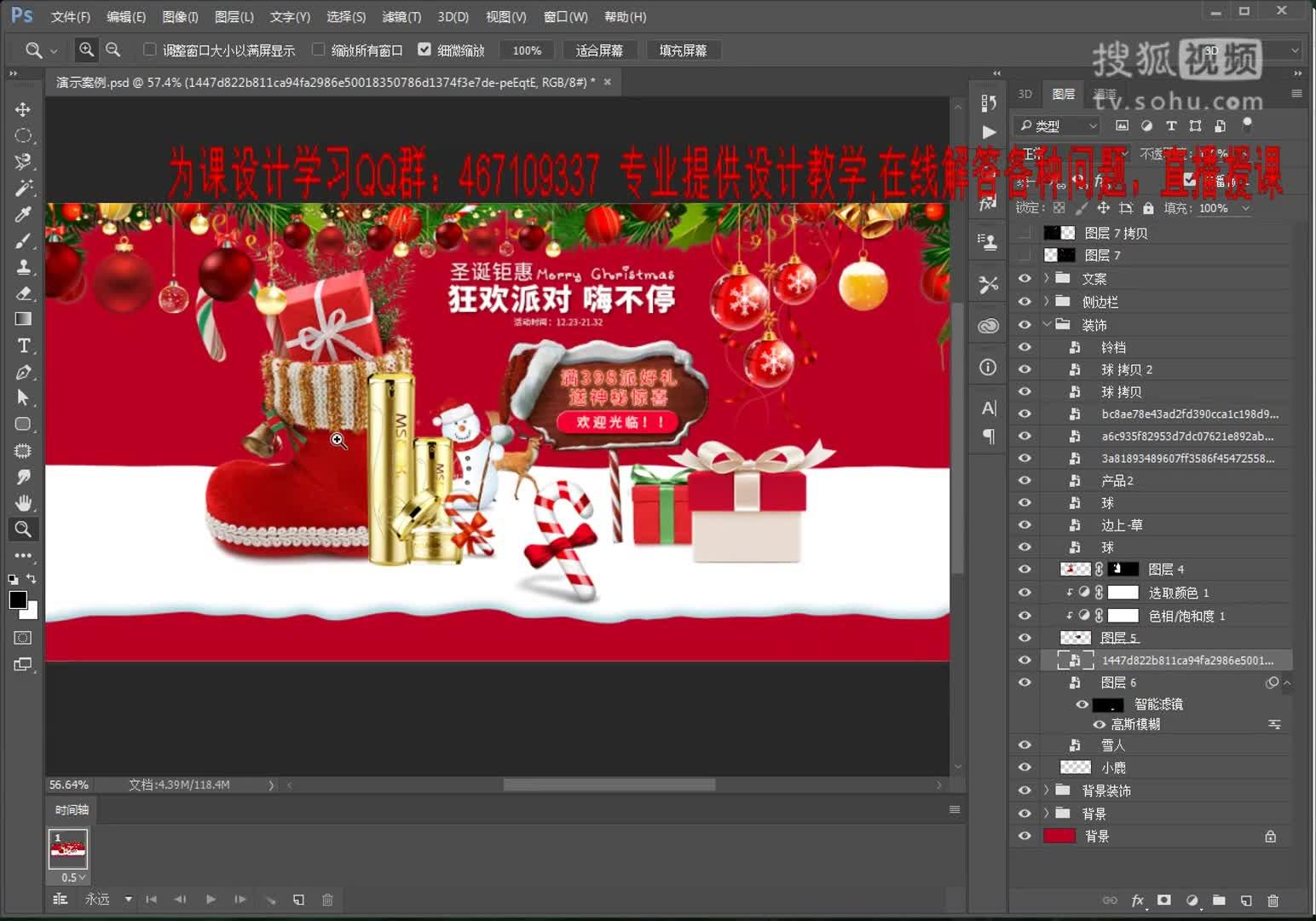Select the Eraser tool
This screenshot has width=1316, height=921.
(23, 293)
